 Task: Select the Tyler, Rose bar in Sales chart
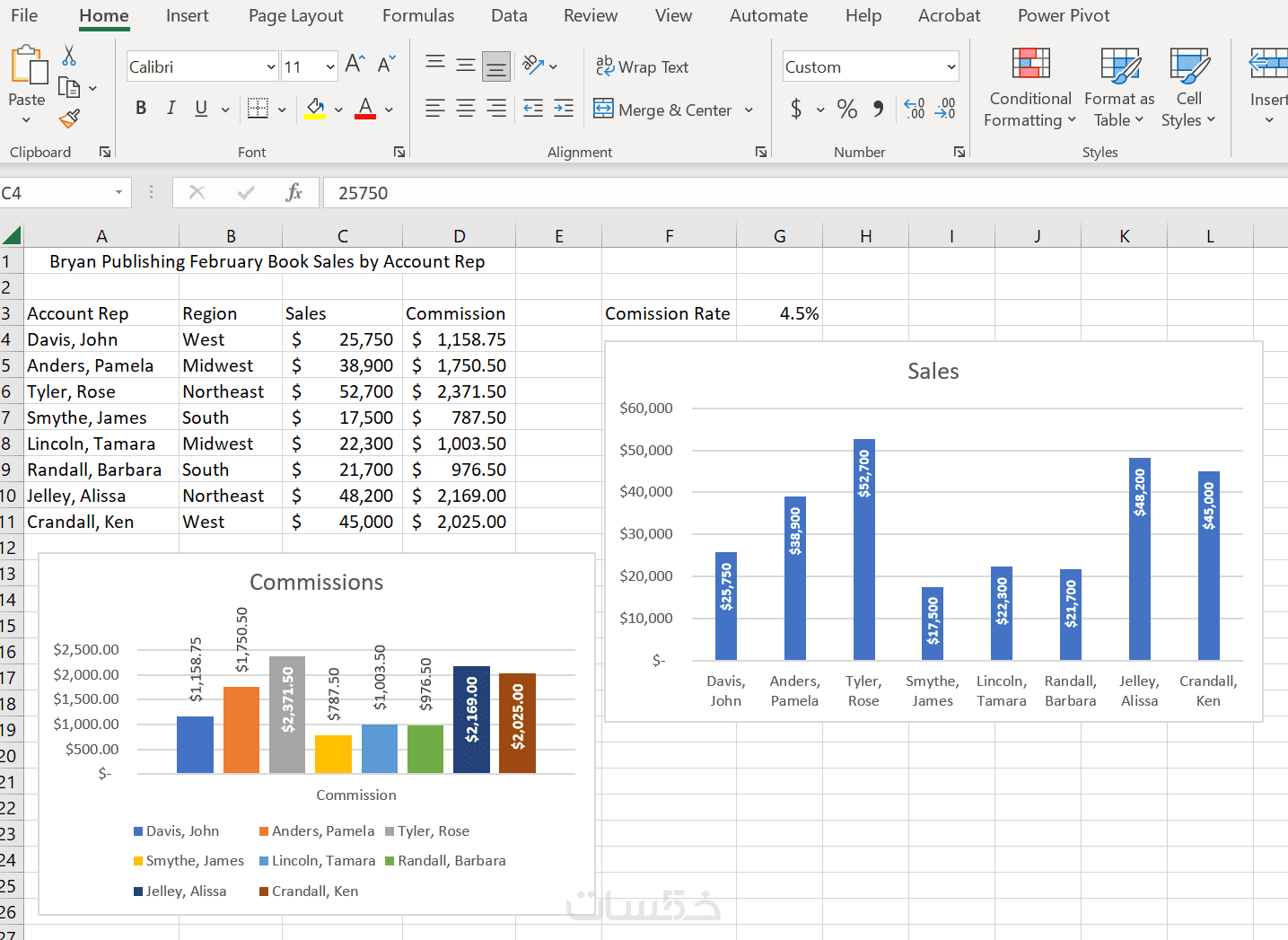(x=863, y=549)
